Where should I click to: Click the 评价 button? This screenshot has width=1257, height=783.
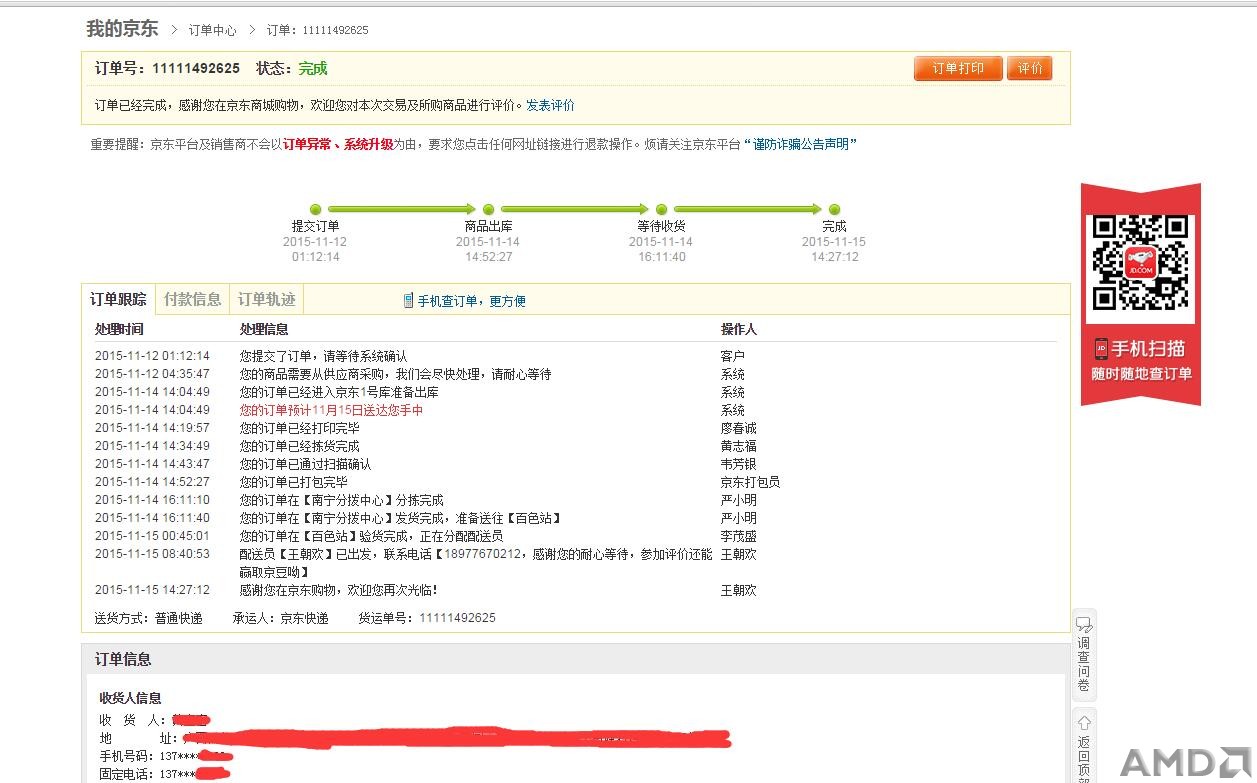click(1029, 68)
